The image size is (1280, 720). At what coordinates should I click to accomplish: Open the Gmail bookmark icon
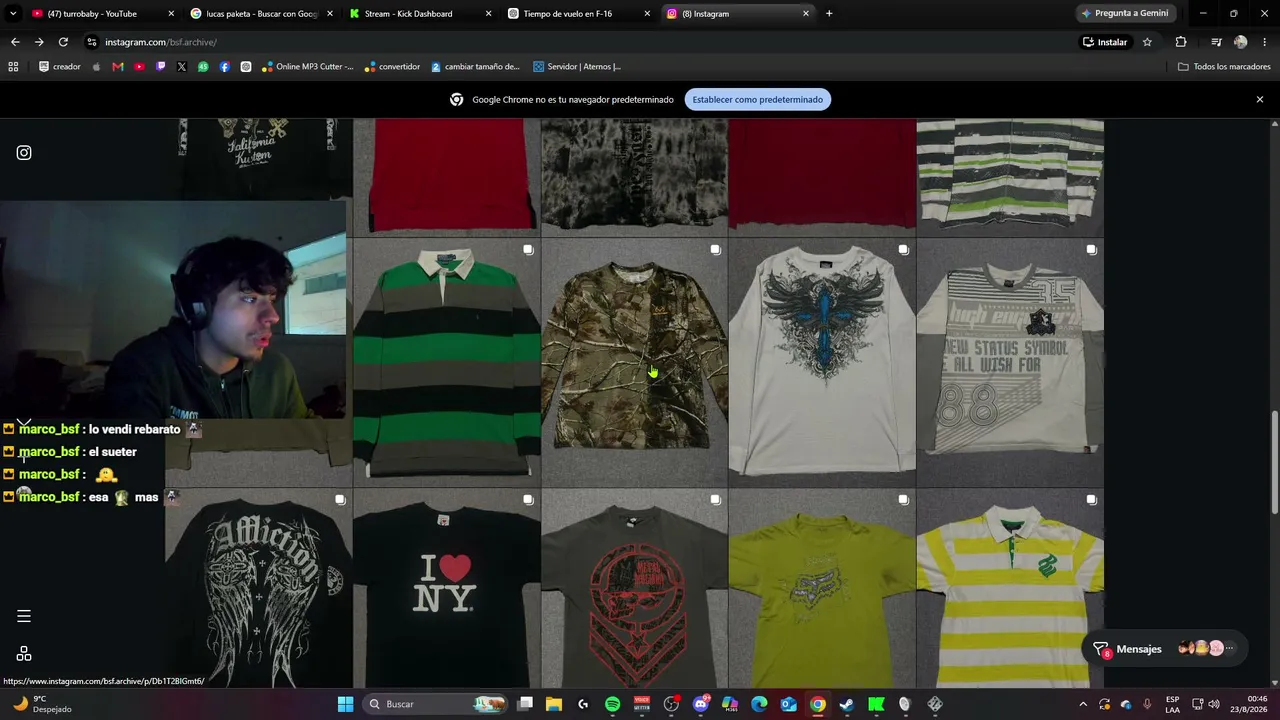point(118,67)
